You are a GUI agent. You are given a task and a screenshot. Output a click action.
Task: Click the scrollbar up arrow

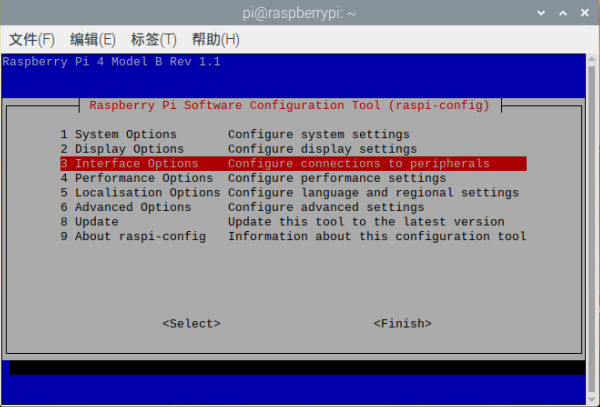pos(592,59)
